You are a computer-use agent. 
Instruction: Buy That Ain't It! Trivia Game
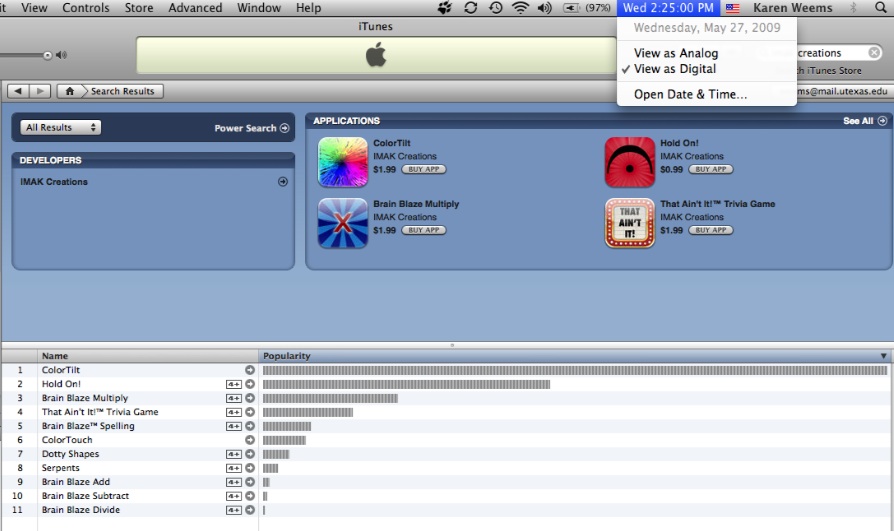pyautogui.click(x=710, y=230)
